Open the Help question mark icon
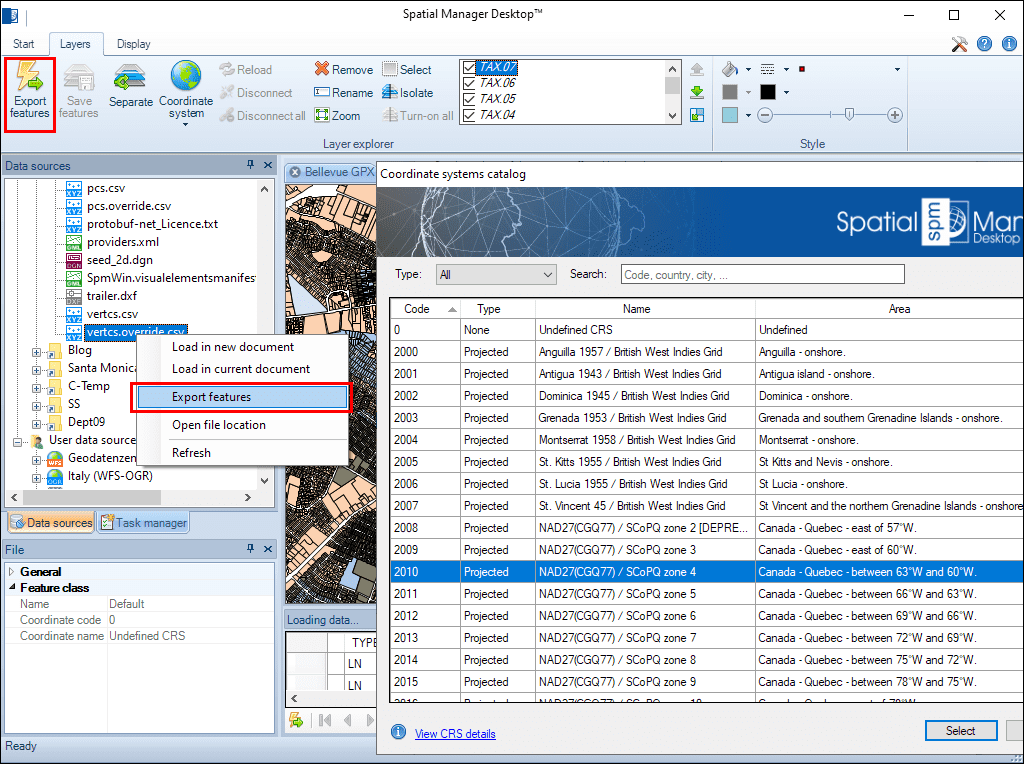The image size is (1024, 764). 984,44
